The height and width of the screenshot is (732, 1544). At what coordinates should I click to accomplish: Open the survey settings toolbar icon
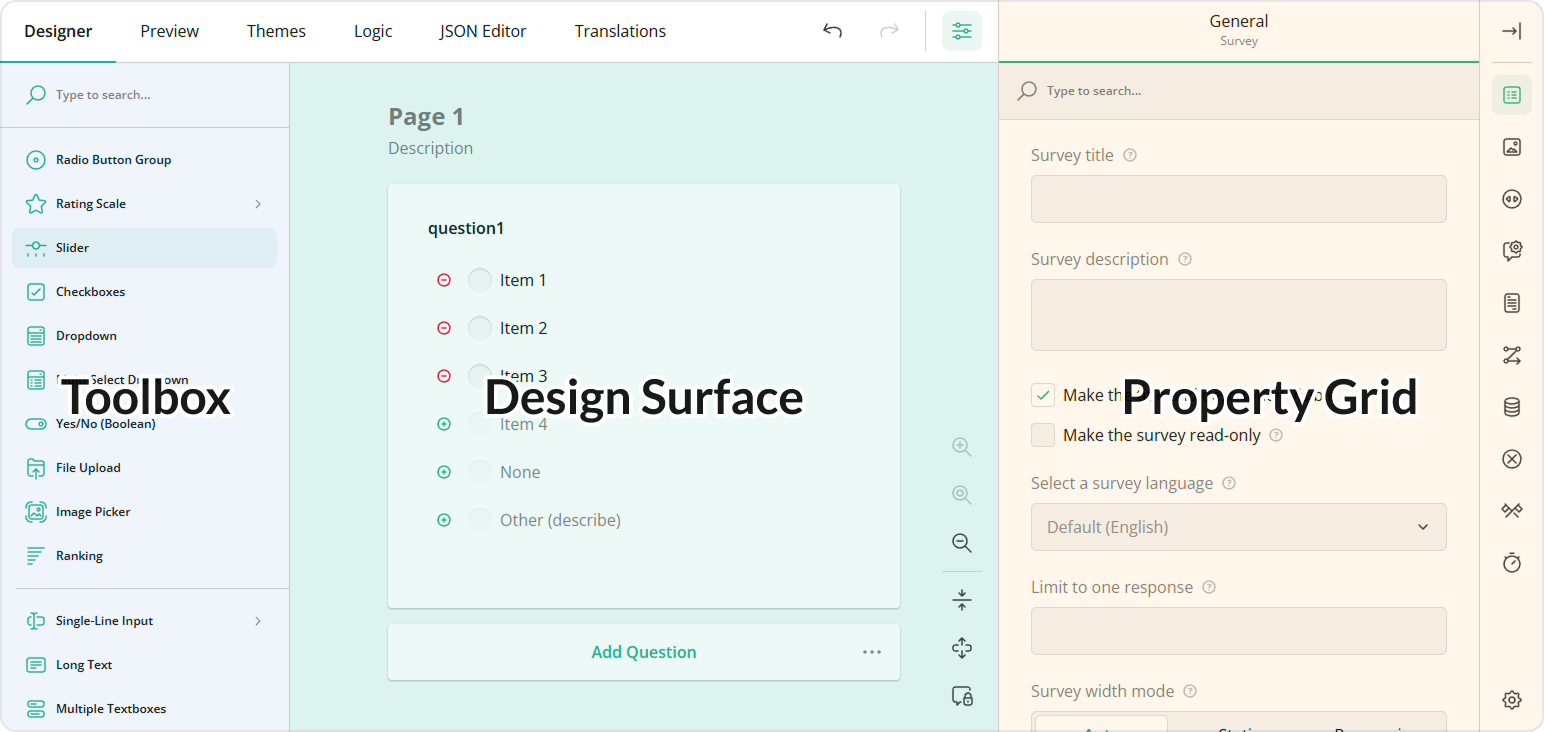point(962,31)
